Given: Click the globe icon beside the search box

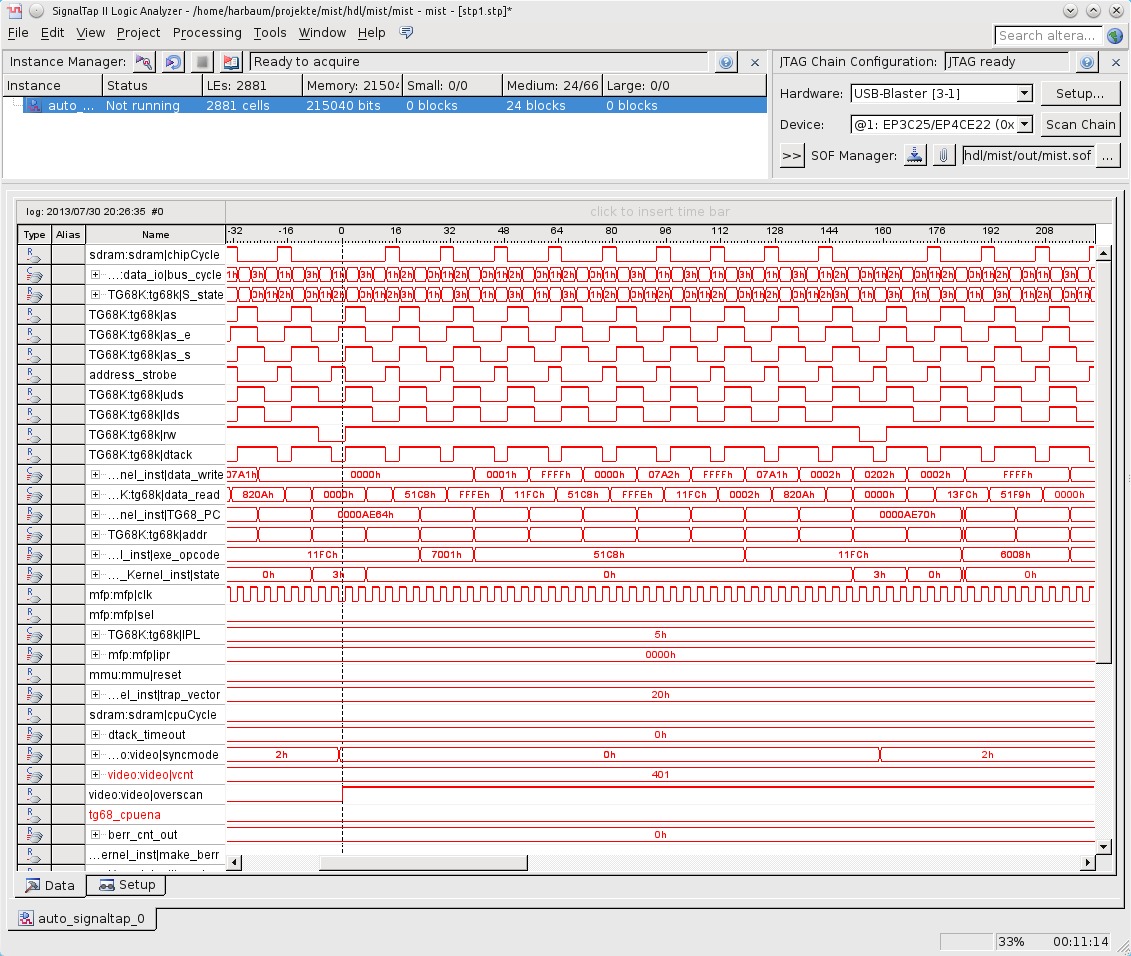Looking at the screenshot, I should coord(1115,35).
